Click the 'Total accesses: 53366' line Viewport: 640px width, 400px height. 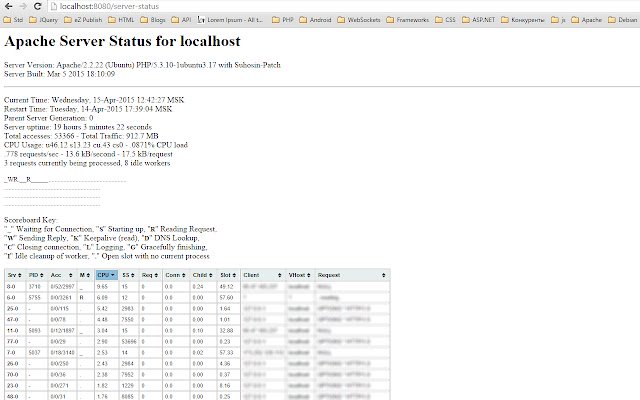[81, 136]
